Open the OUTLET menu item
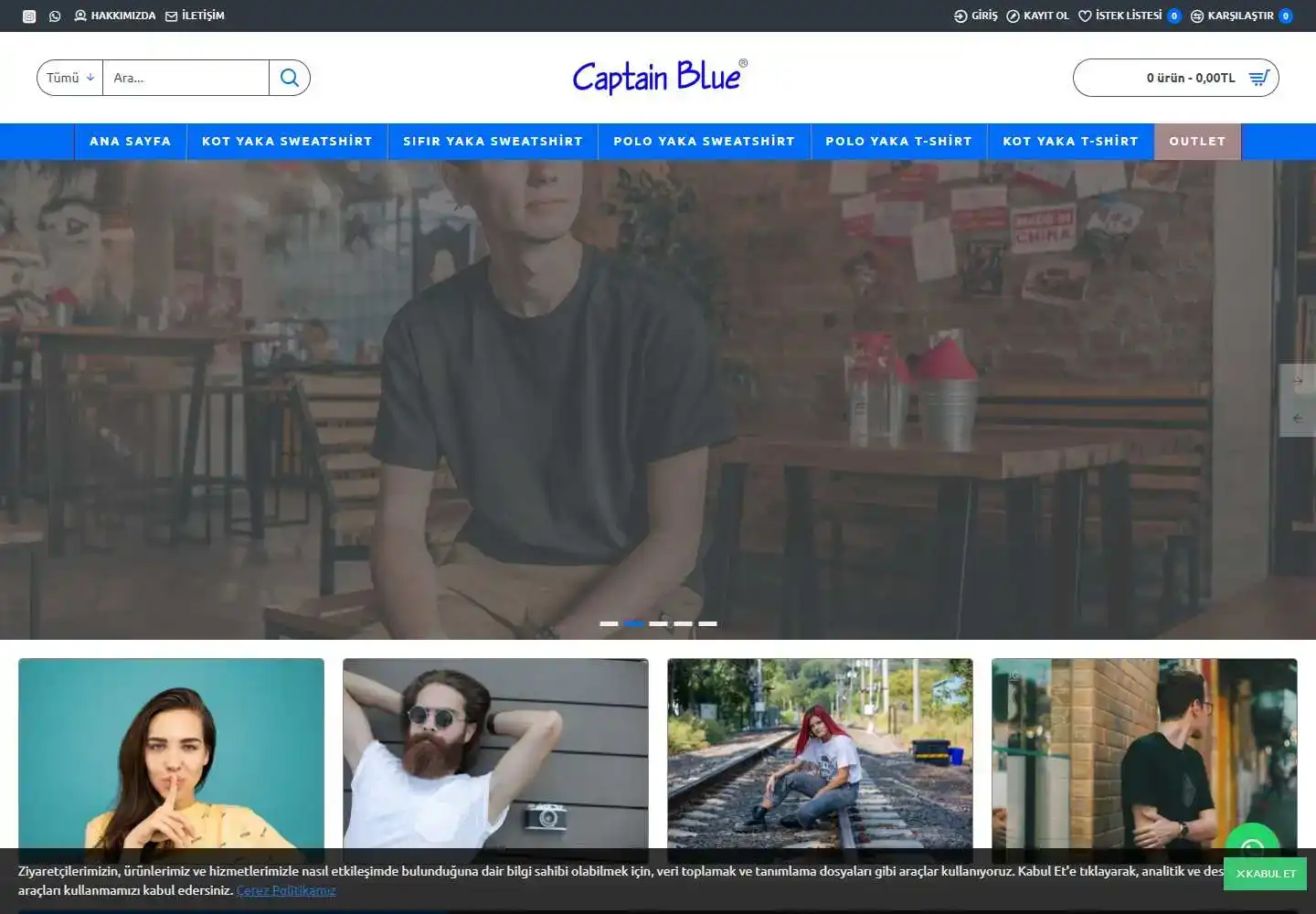Image resolution: width=1316 pixels, height=914 pixels. [x=1197, y=142]
